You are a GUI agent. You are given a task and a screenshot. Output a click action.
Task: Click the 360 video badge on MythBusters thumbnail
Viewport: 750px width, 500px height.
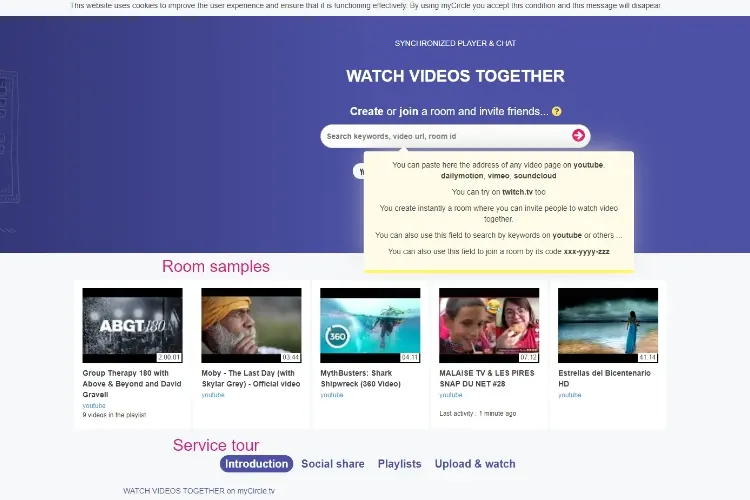[x=337, y=336]
